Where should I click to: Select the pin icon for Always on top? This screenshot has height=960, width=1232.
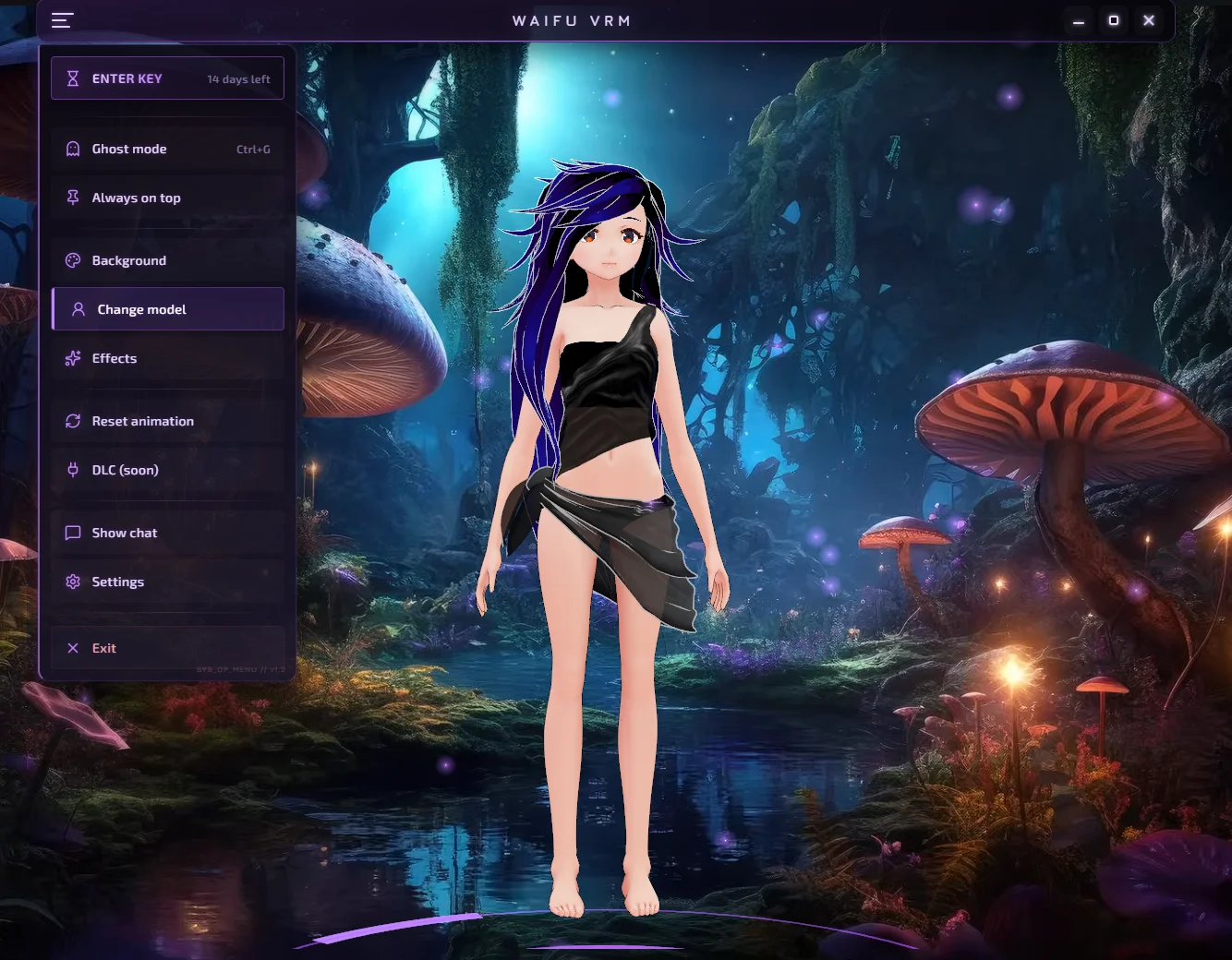73,197
